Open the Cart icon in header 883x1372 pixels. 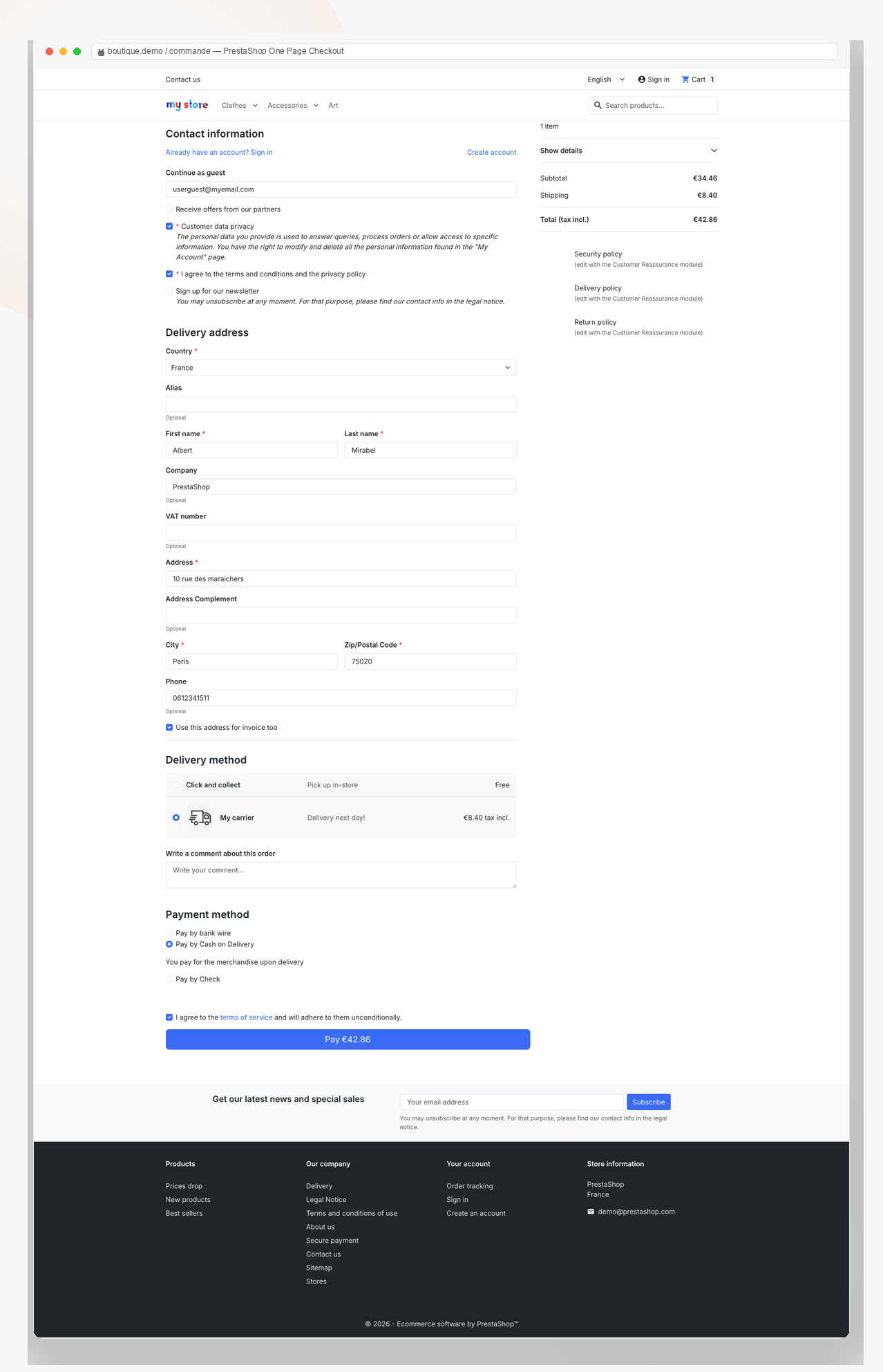685,79
